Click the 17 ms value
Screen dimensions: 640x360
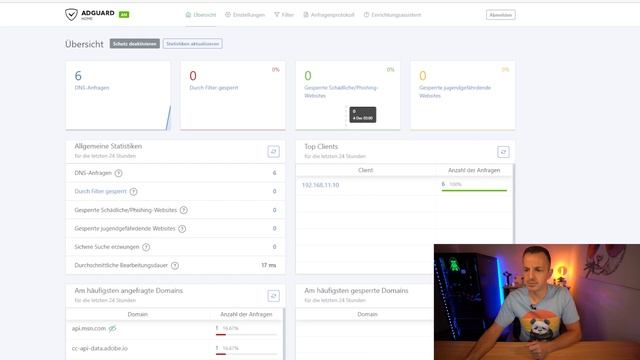pyautogui.click(x=269, y=265)
